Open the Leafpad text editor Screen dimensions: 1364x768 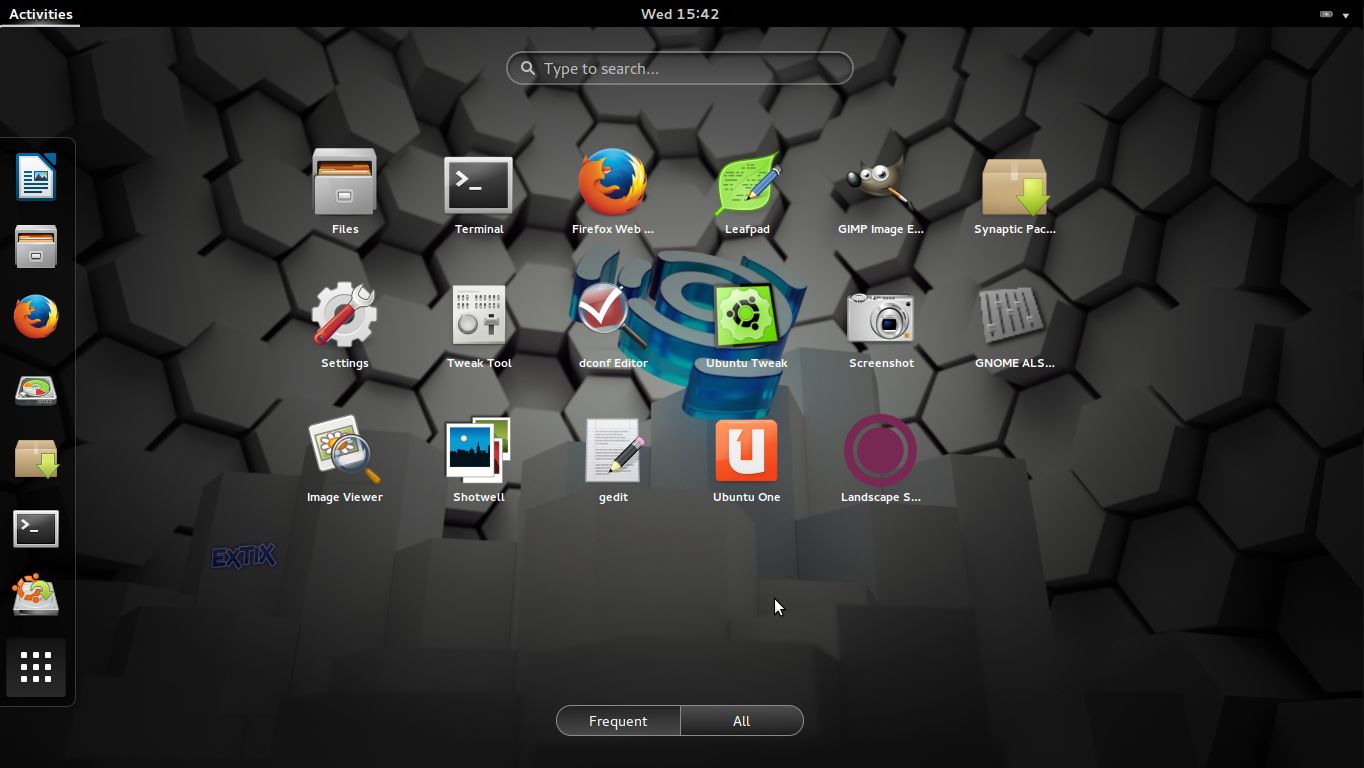[746, 184]
